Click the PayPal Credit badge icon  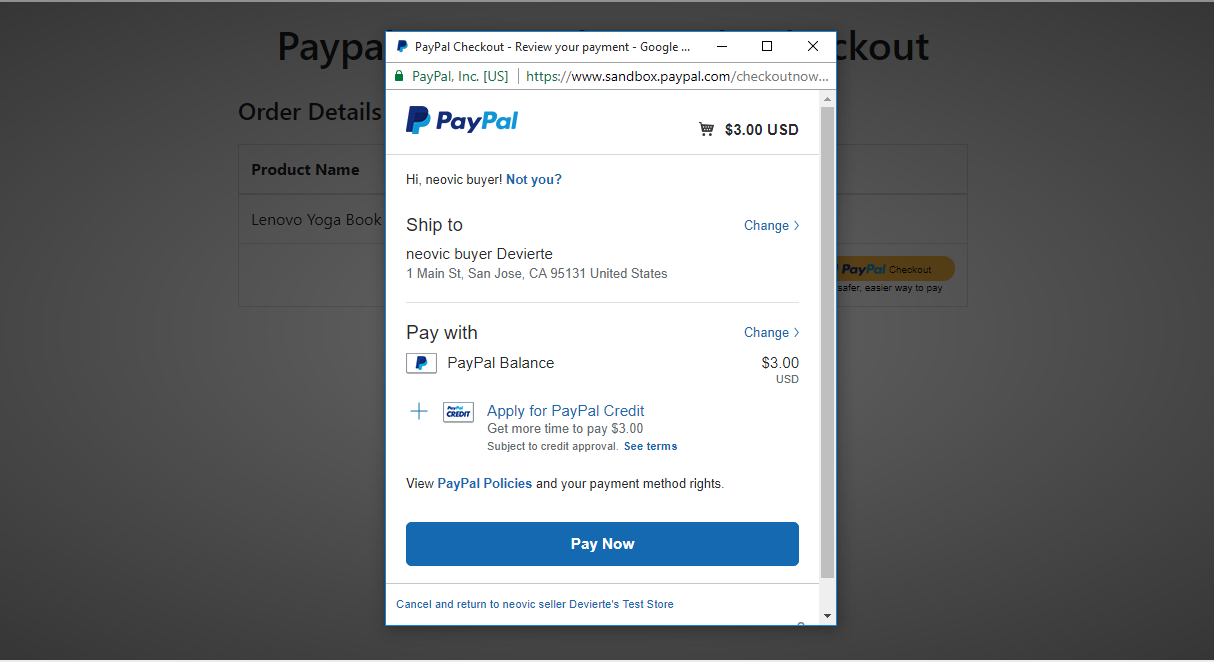click(458, 412)
